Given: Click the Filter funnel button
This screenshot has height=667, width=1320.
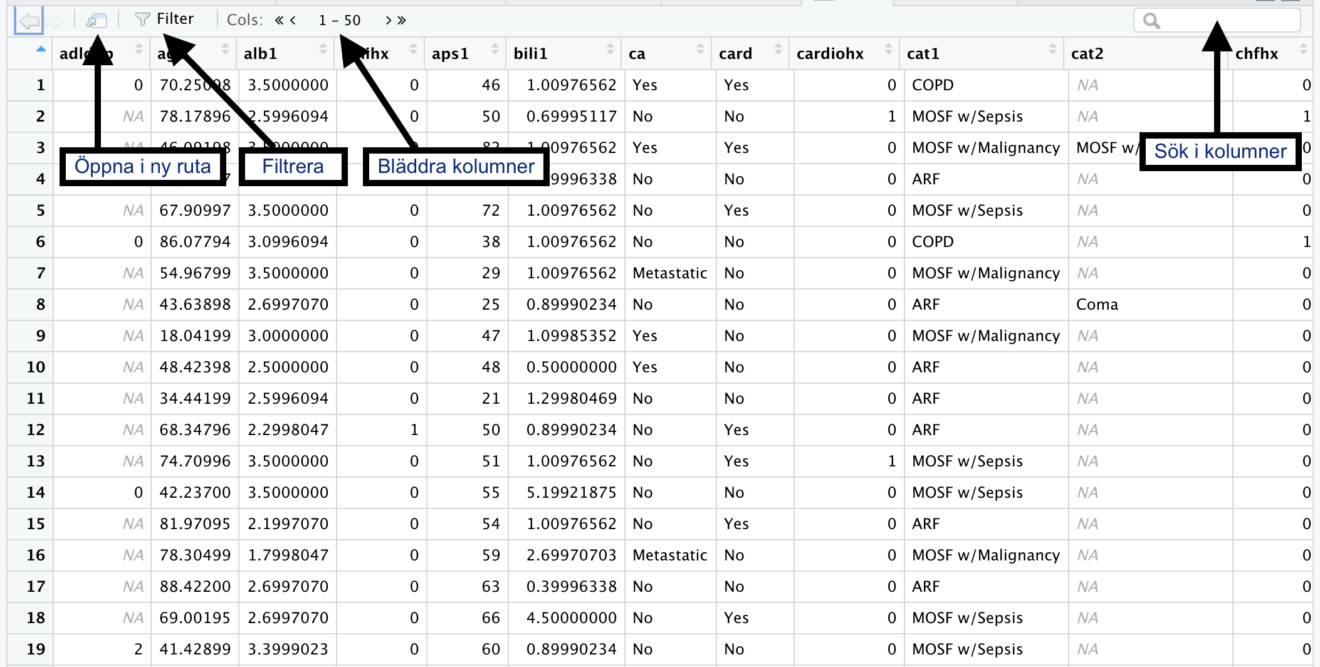Looking at the screenshot, I should click(164, 19).
